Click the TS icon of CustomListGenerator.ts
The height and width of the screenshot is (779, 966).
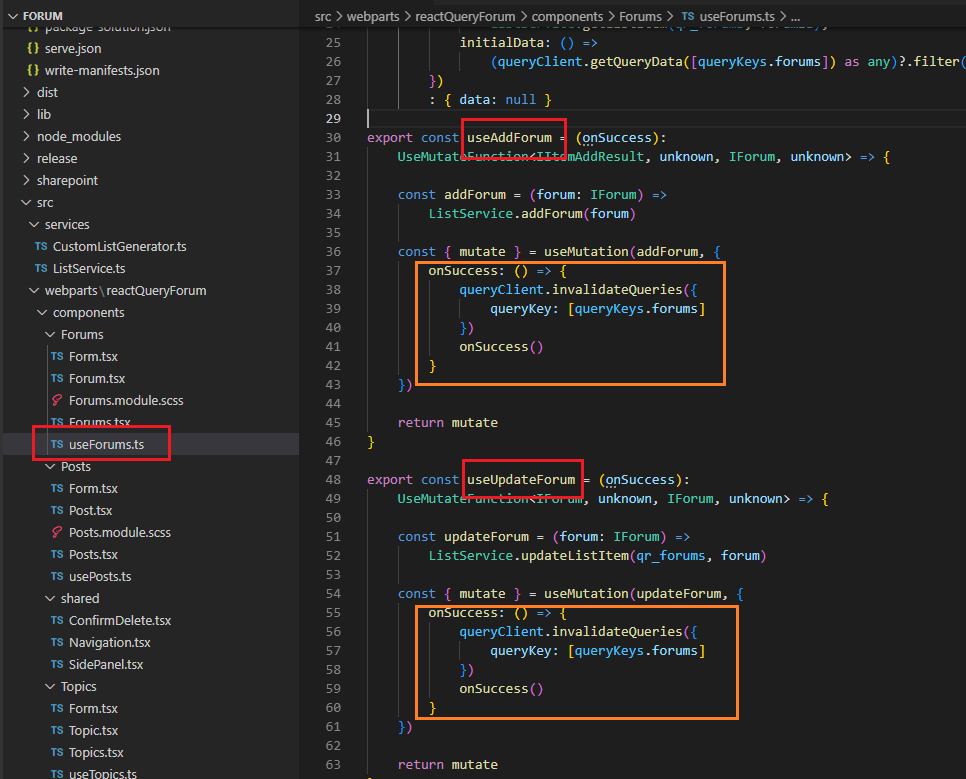[x=41, y=246]
